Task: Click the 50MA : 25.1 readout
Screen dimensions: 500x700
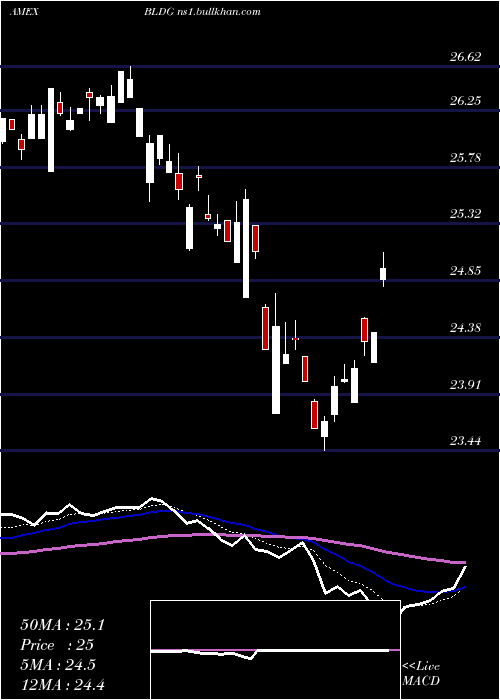Action: (x=62, y=625)
